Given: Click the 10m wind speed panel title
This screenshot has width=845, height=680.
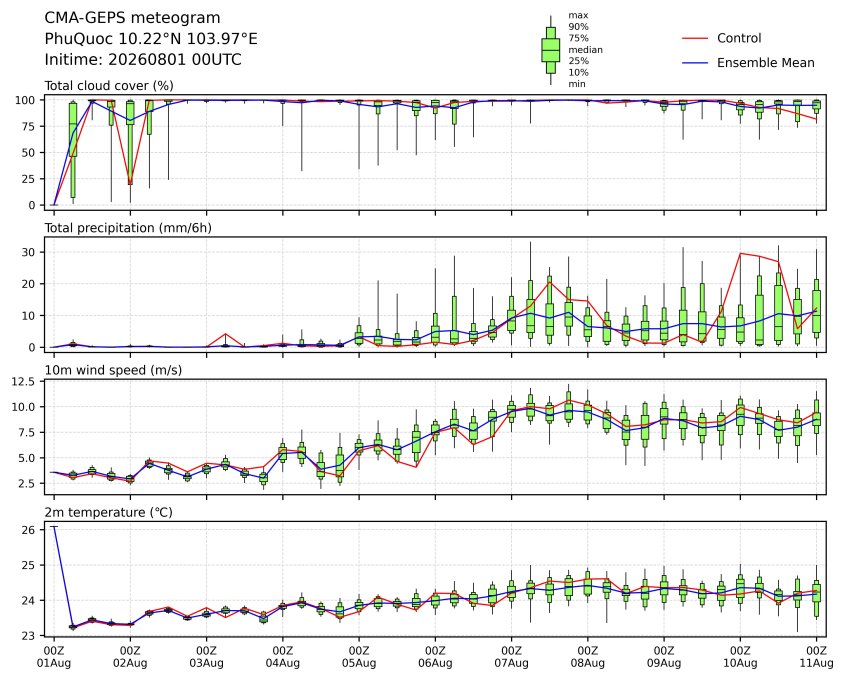Looking at the screenshot, I should [113, 370].
